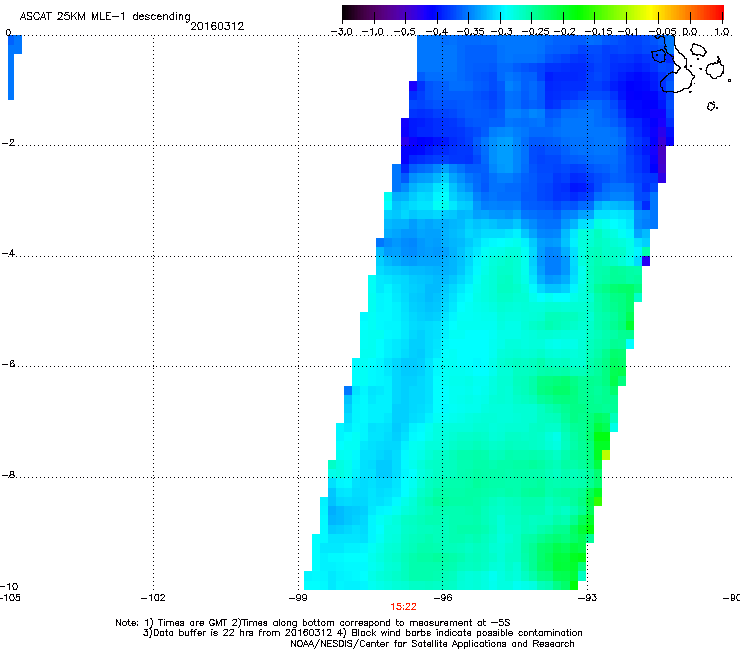Click the color bar label -0.4
Screen dimensions: 740x650
click(437, 32)
